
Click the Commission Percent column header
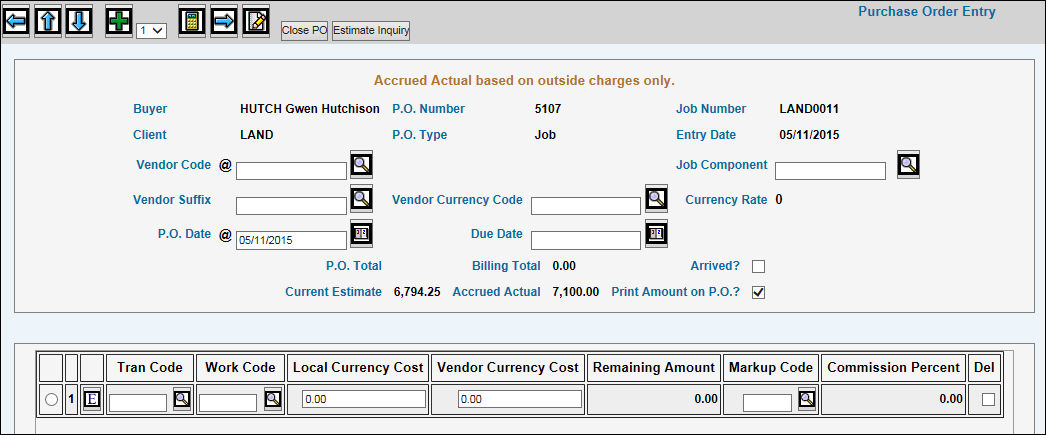point(893,368)
